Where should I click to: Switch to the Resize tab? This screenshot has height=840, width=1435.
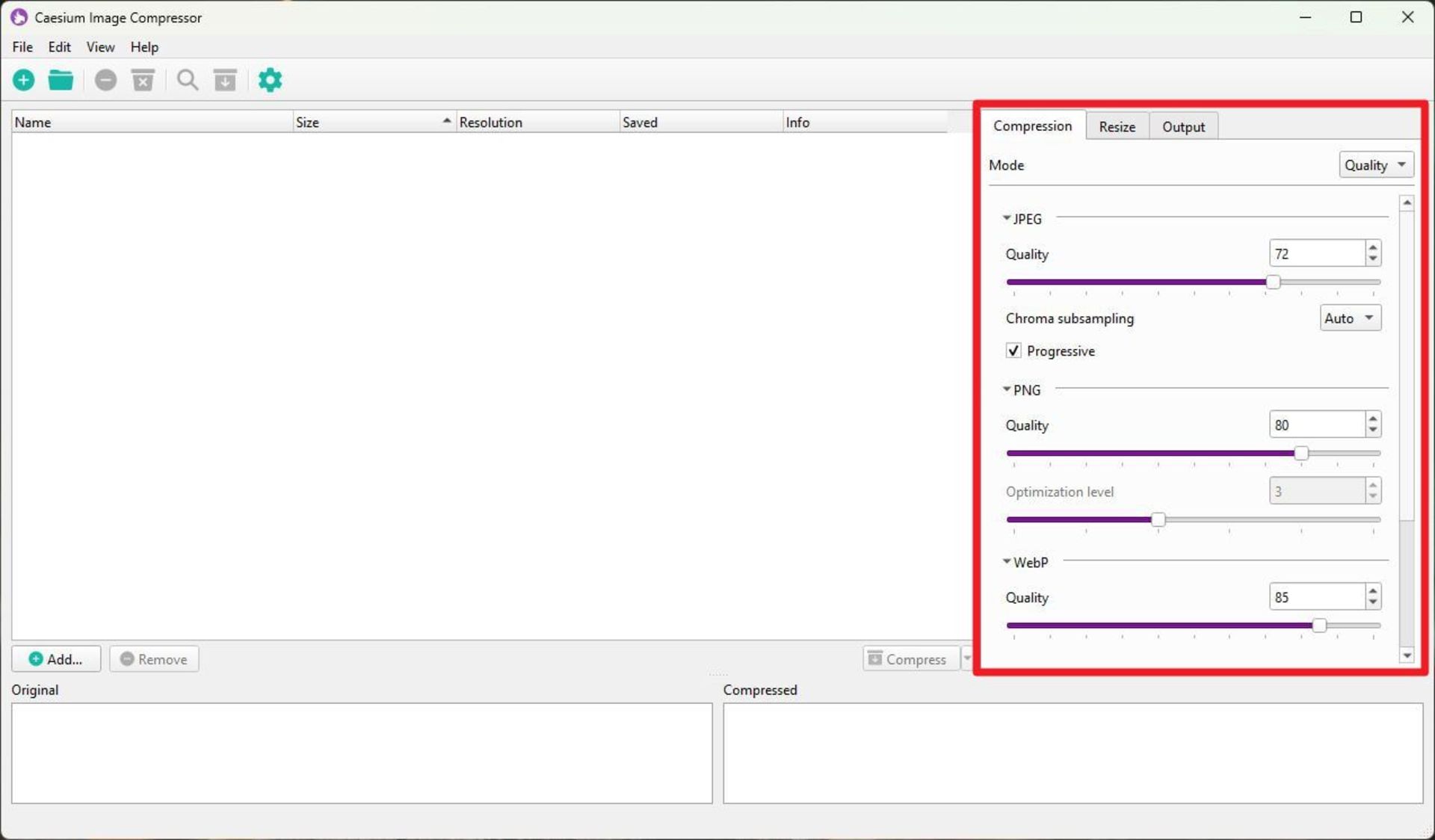[x=1117, y=127]
